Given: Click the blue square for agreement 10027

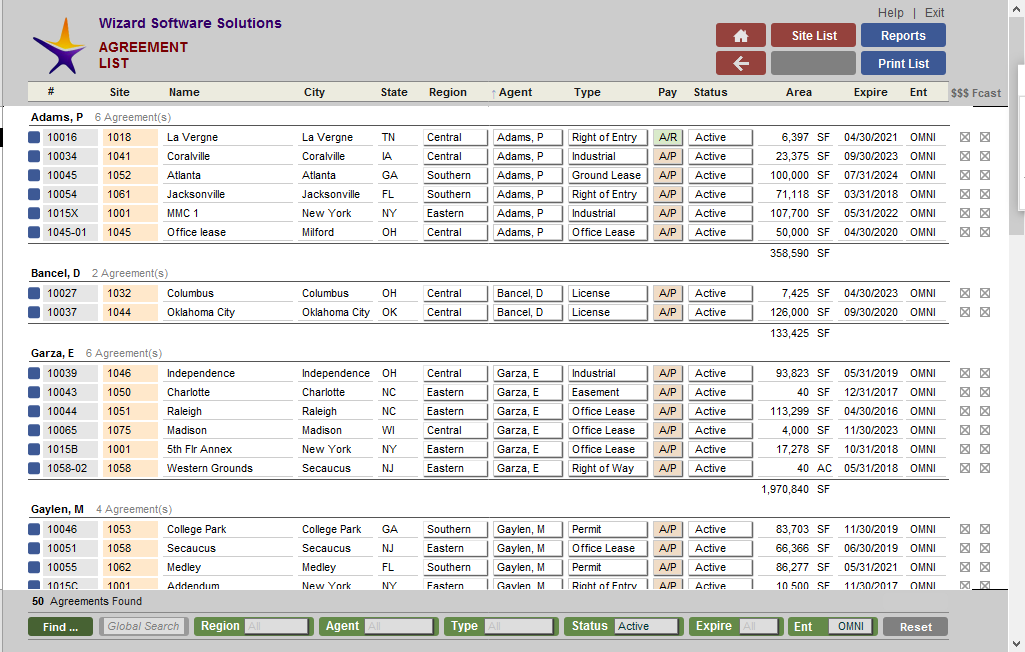Looking at the screenshot, I should click(34, 294).
